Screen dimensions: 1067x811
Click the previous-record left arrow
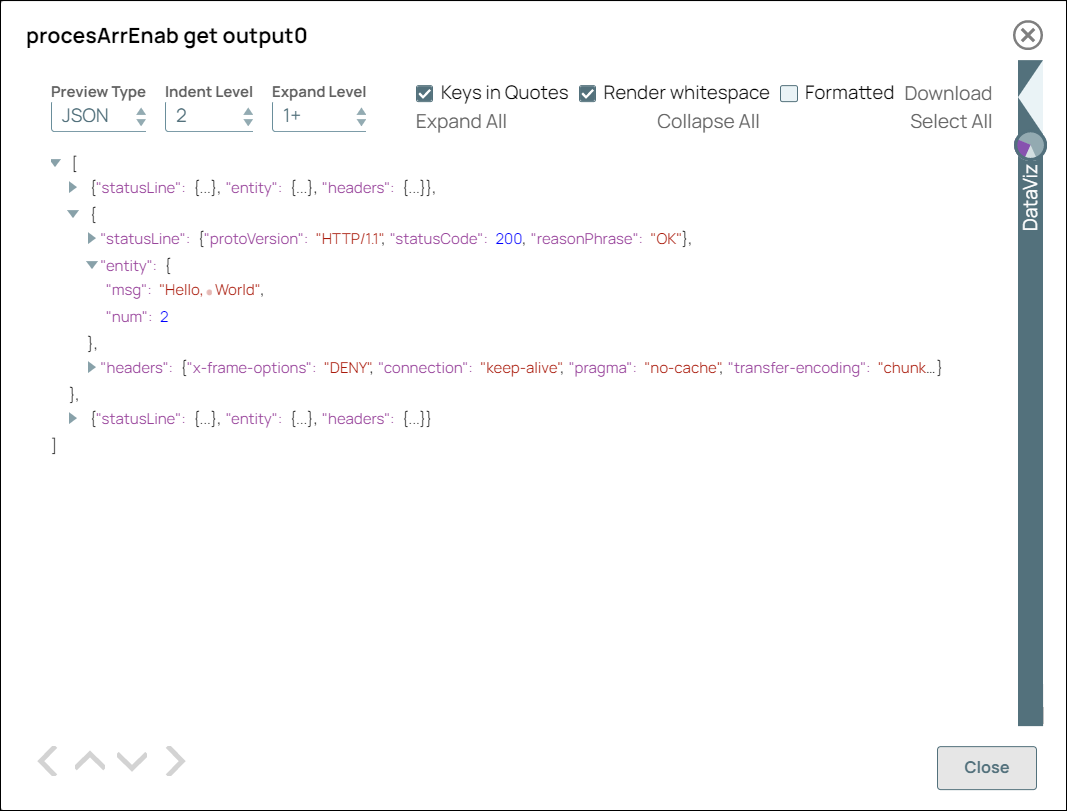coord(46,761)
